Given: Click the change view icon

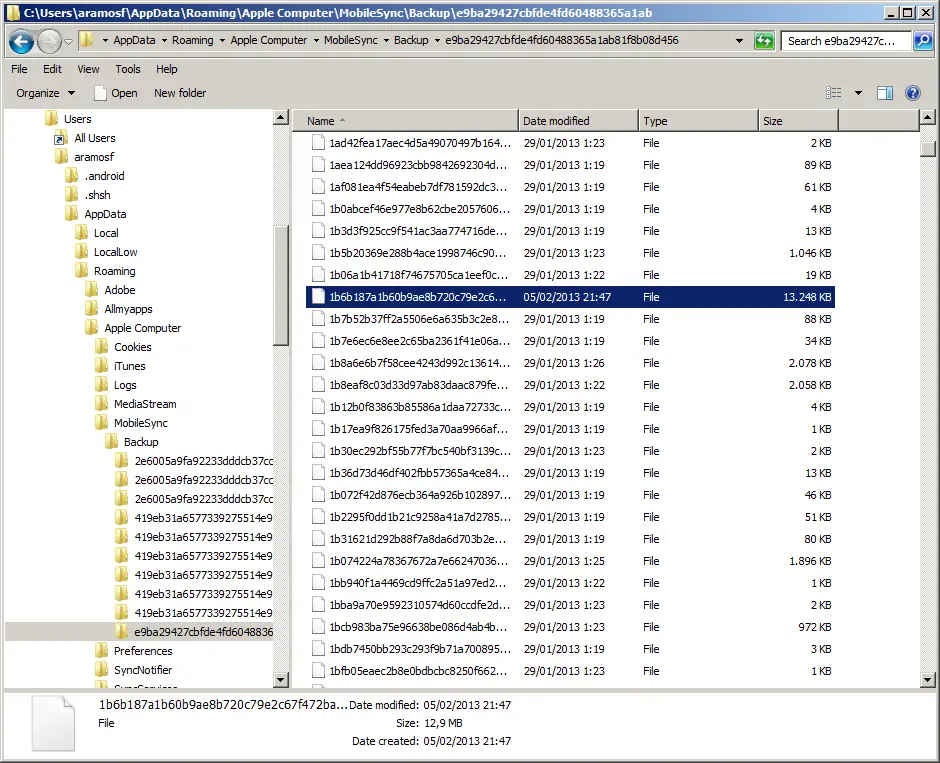Looking at the screenshot, I should point(833,93).
